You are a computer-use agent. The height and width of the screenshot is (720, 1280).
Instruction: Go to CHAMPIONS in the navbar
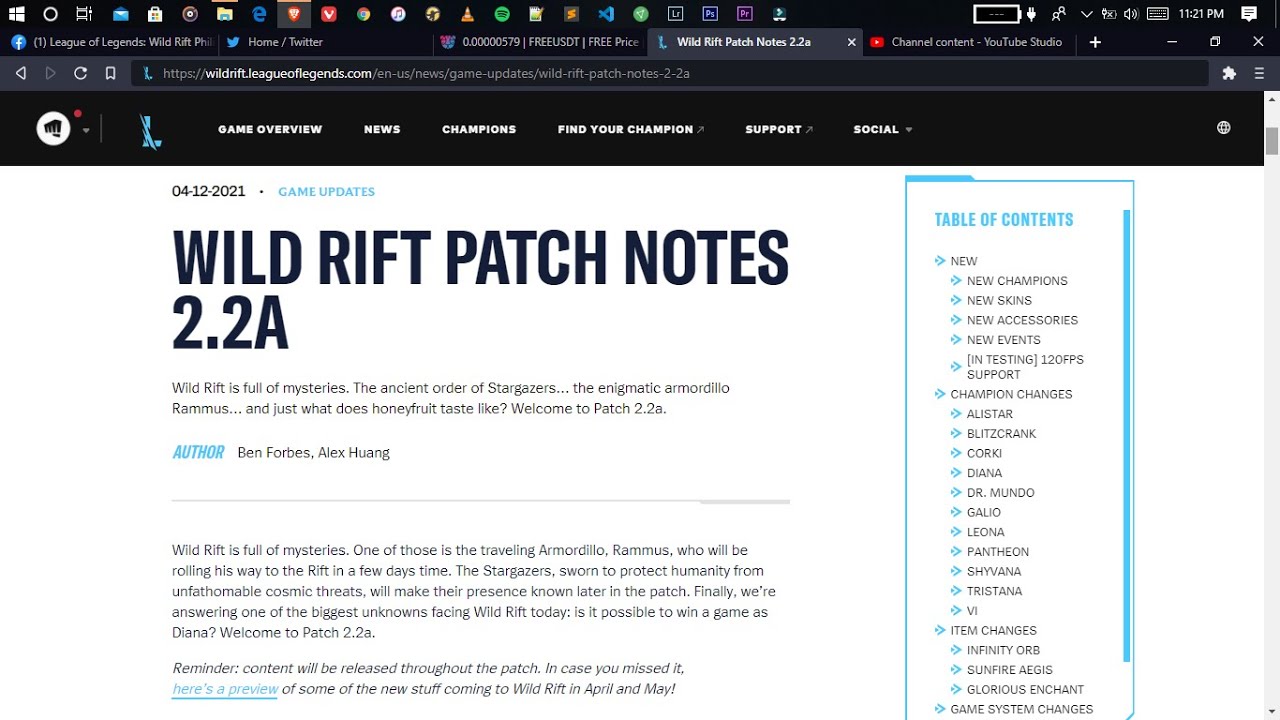(x=479, y=129)
